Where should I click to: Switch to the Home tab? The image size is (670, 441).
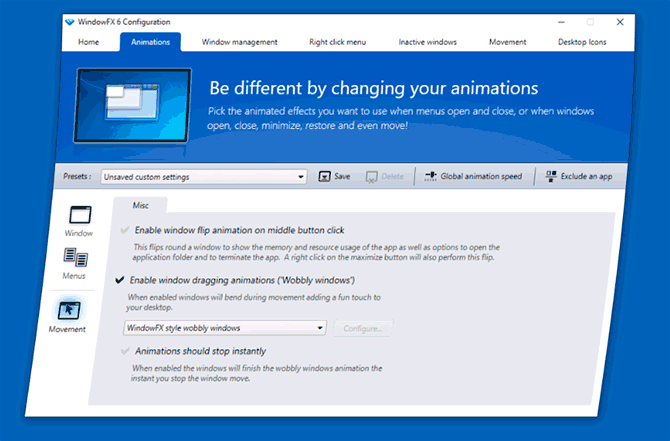click(88, 42)
